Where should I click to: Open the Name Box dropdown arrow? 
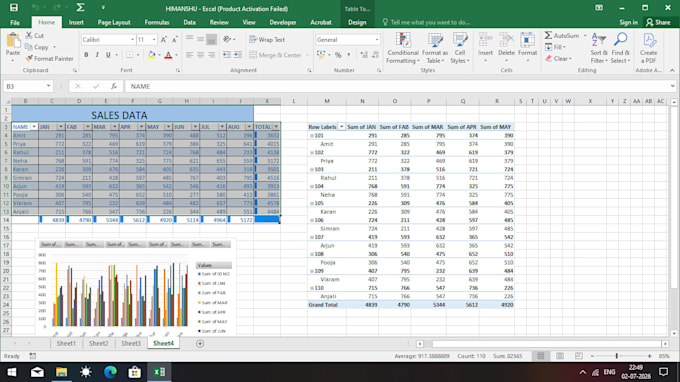48,86
